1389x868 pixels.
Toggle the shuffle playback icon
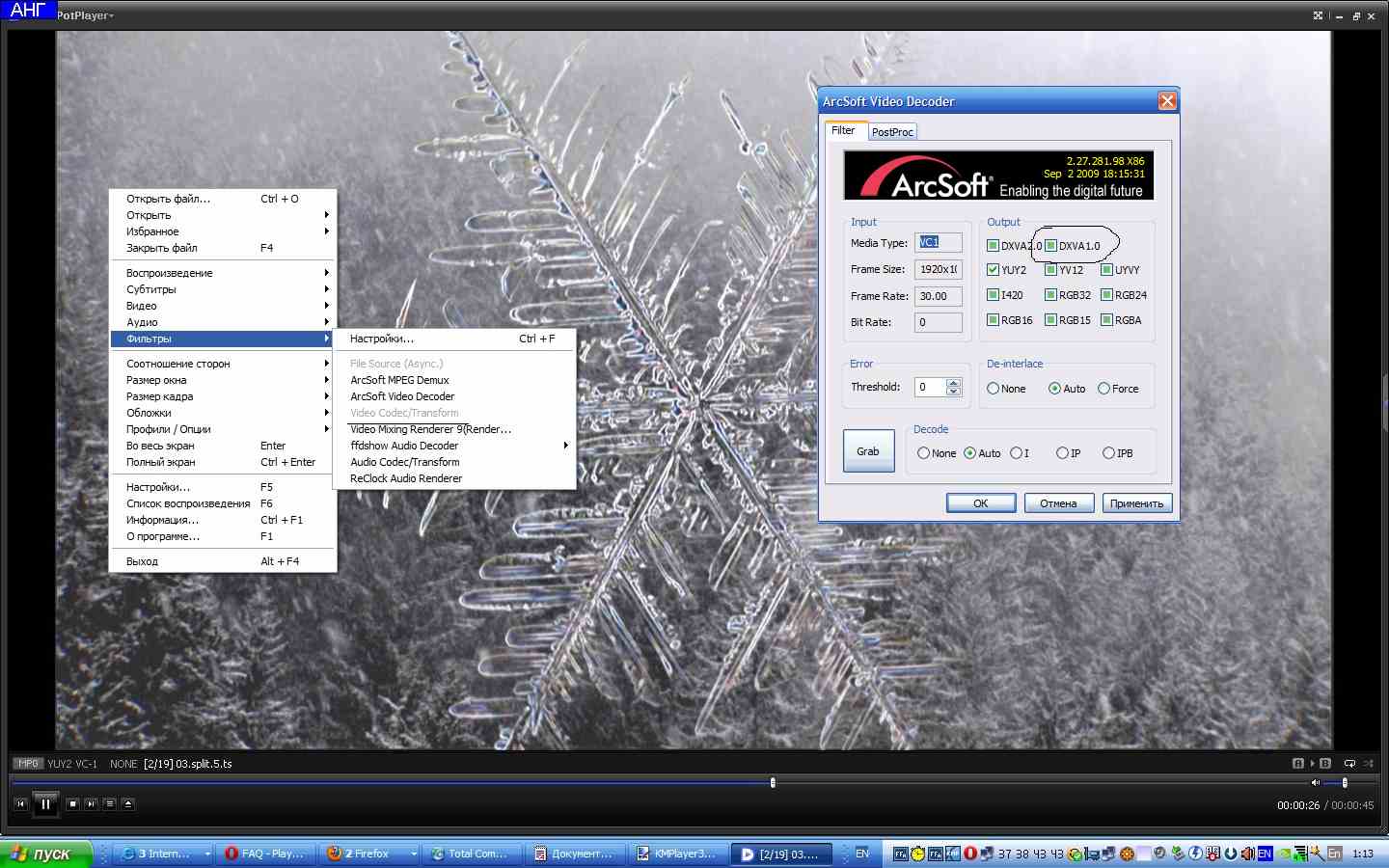1368,763
